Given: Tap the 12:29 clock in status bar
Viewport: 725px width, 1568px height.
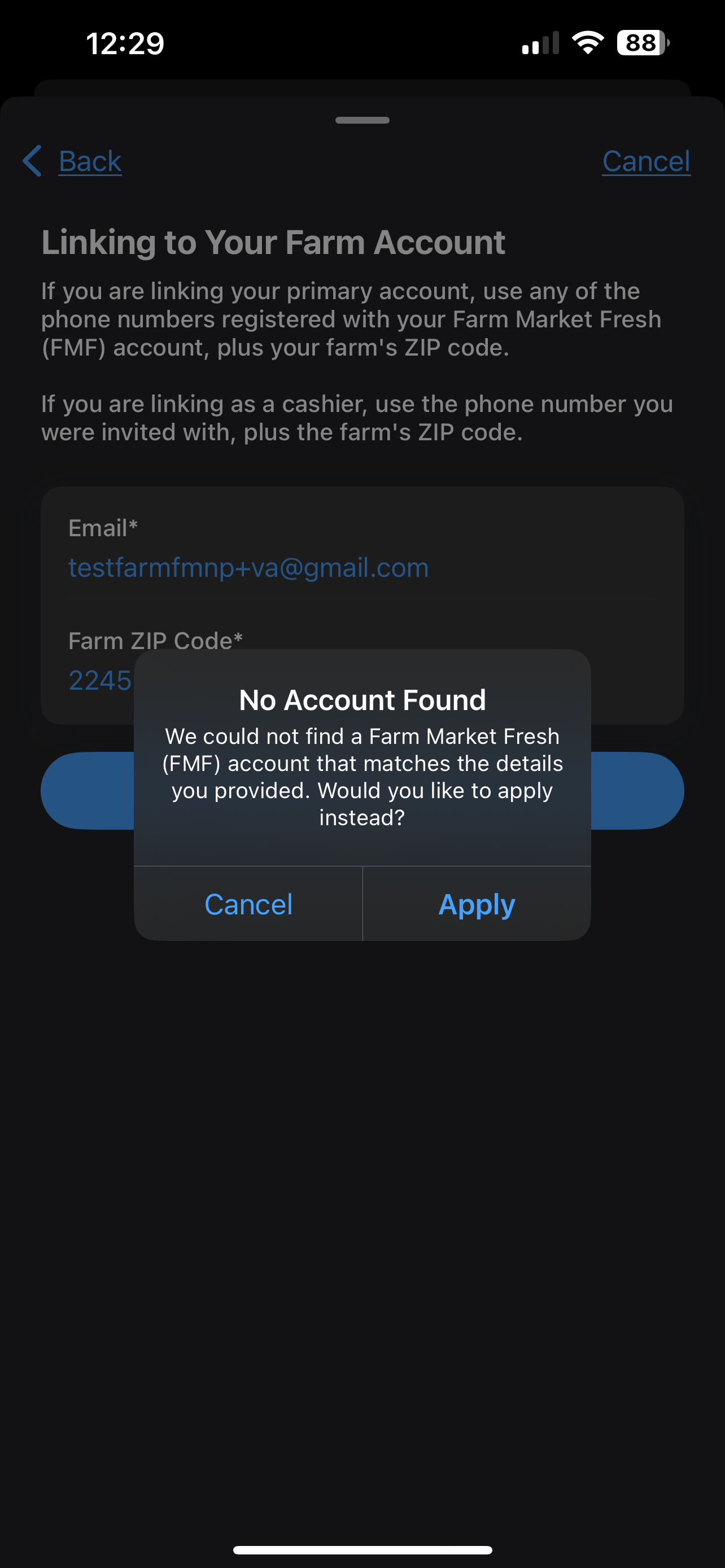Looking at the screenshot, I should coord(125,43).
